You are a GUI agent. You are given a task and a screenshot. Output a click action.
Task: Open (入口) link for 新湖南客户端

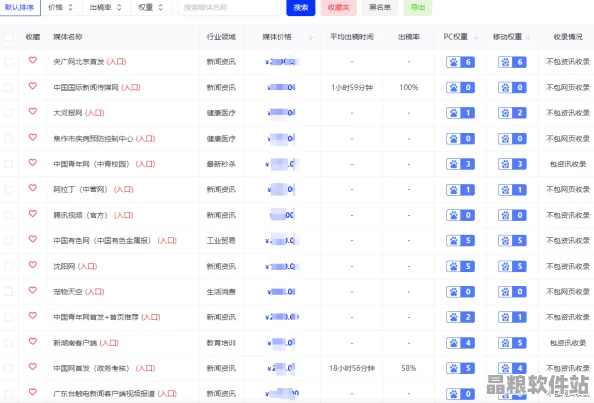pyautogui.click(x=109, y=343)
